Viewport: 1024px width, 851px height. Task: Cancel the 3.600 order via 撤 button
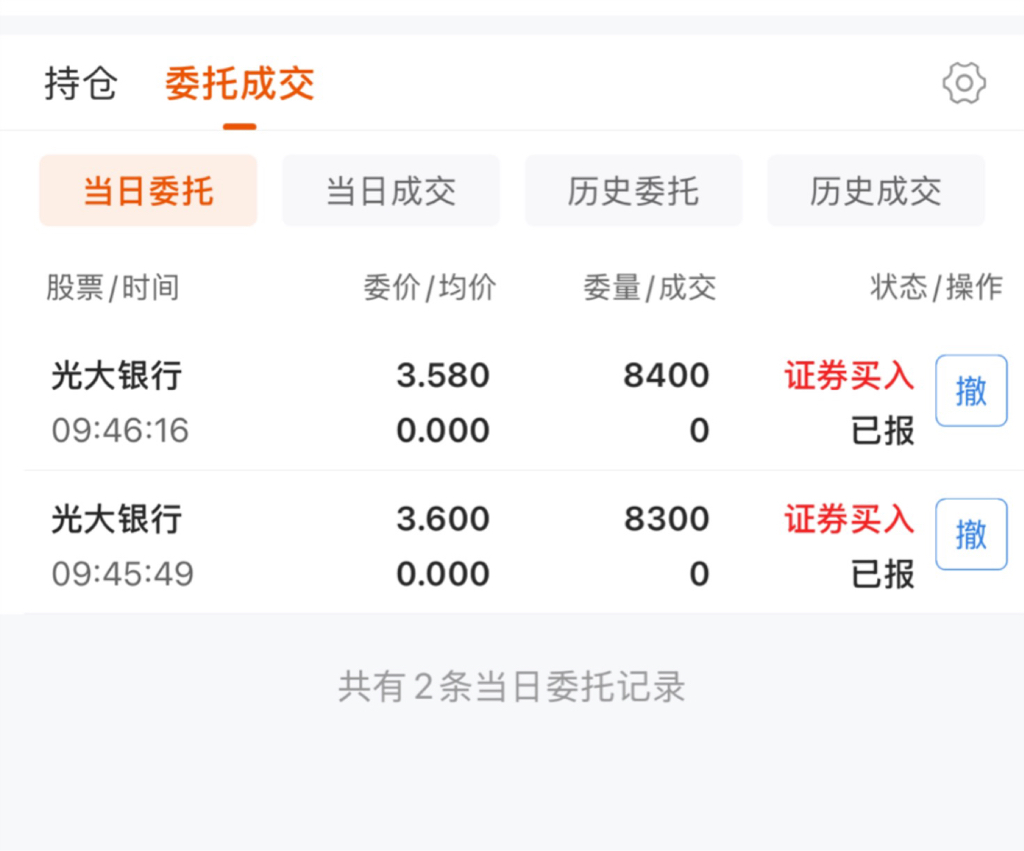(x=970, y=534)
